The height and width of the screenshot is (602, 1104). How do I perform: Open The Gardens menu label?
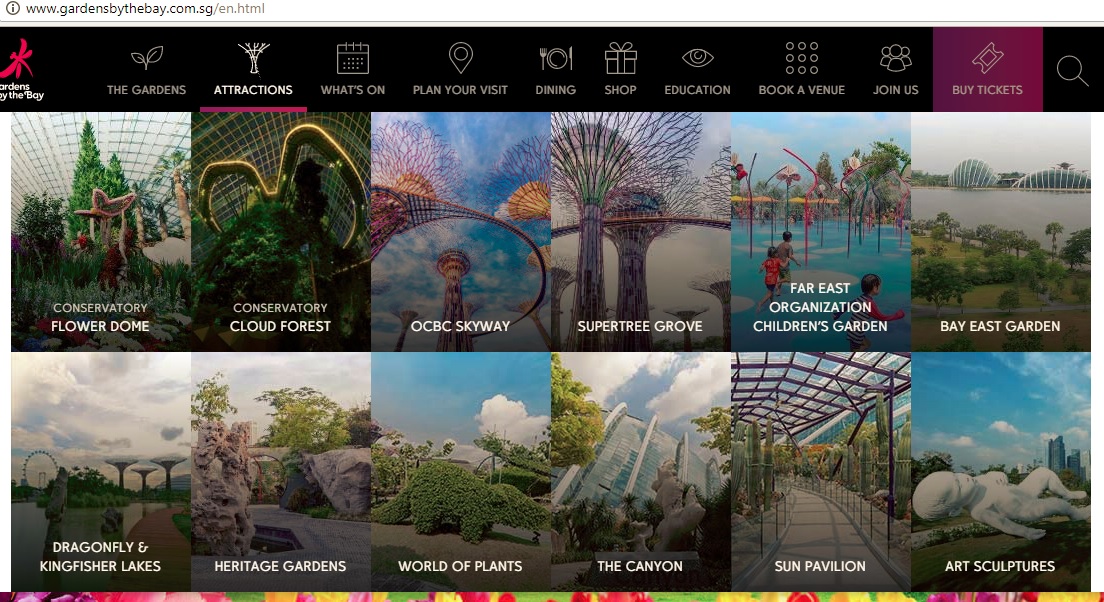[146, 89]
